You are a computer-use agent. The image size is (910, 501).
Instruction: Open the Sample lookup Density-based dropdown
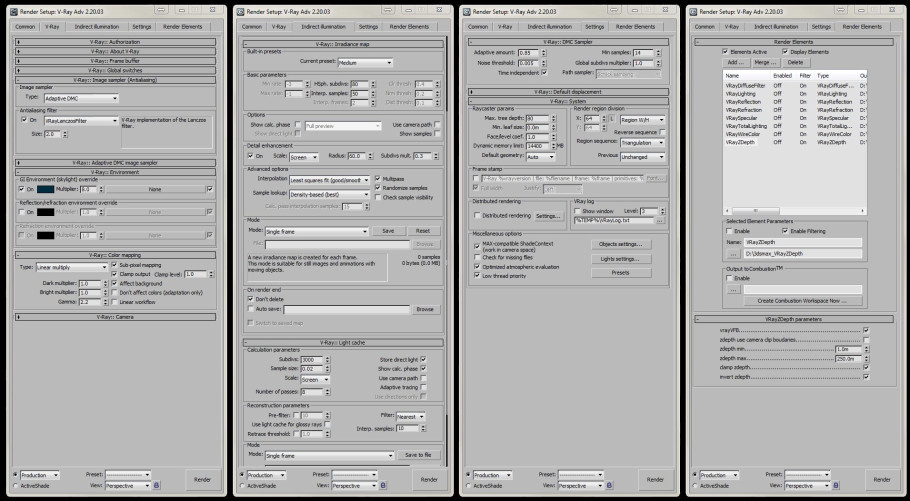(329, 194)
